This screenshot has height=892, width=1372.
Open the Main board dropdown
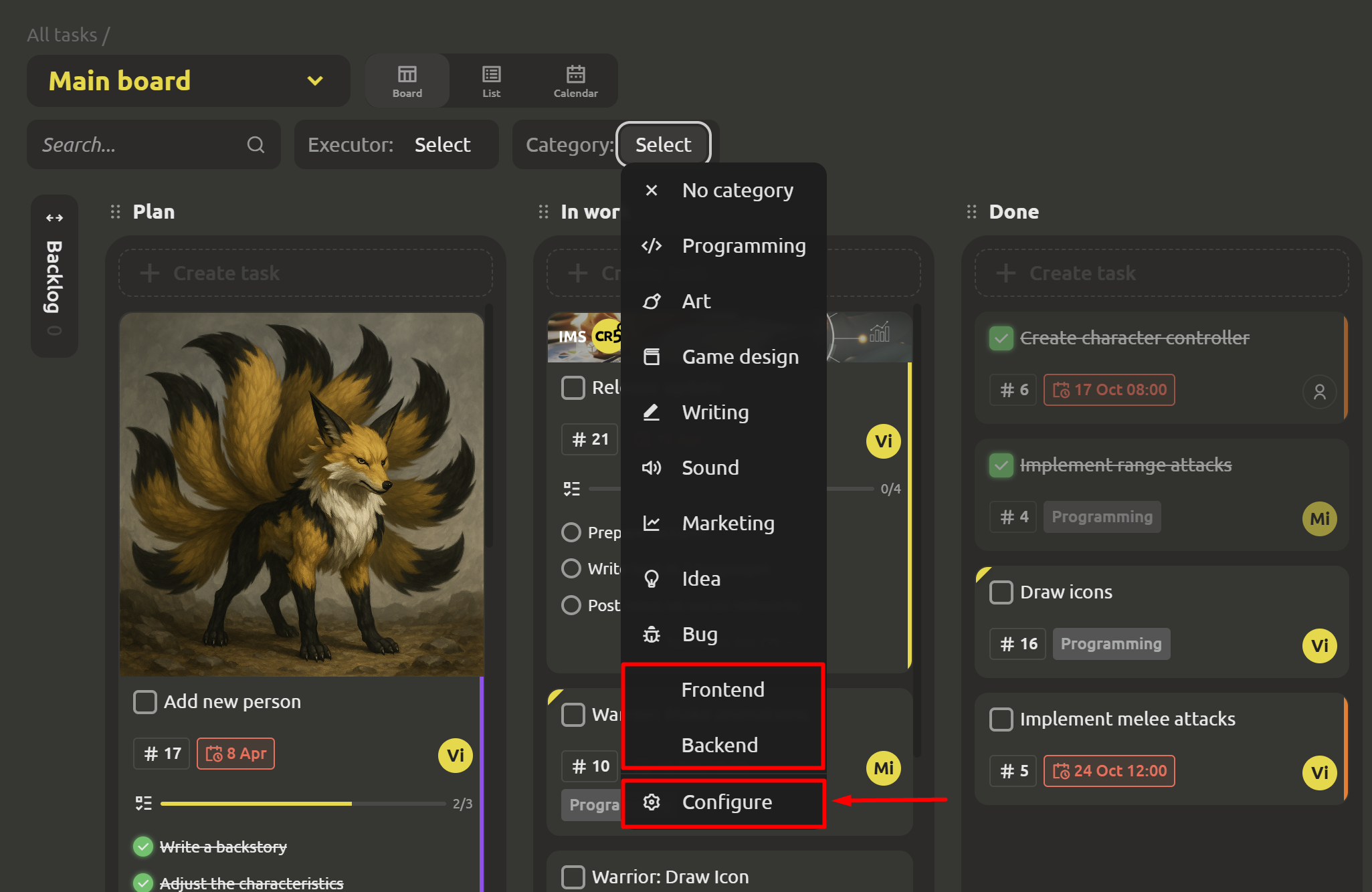tap(188, 81)
